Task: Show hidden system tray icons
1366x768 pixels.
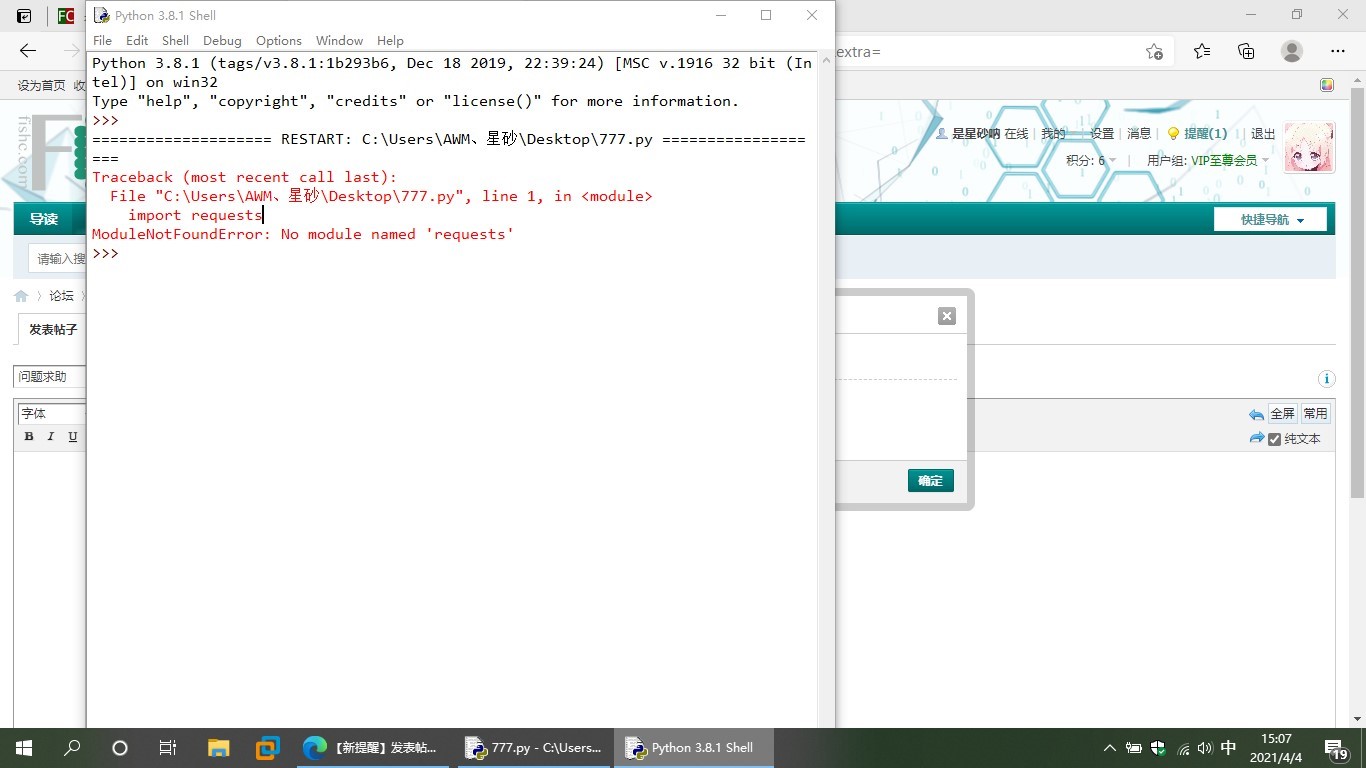Action: 1109,748
